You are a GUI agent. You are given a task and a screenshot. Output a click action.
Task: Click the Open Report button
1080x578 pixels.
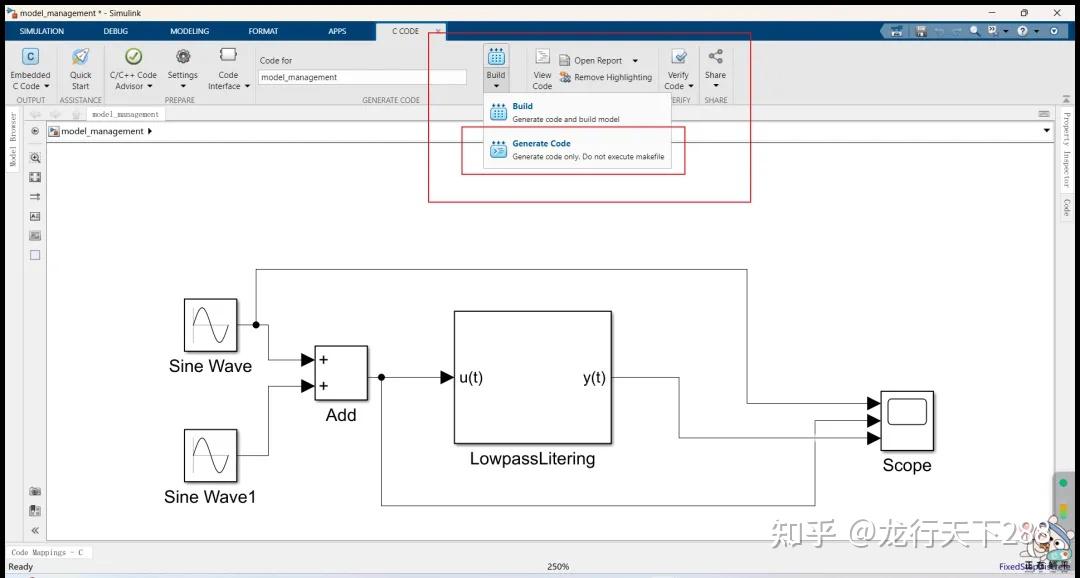[x=591, y=61]
